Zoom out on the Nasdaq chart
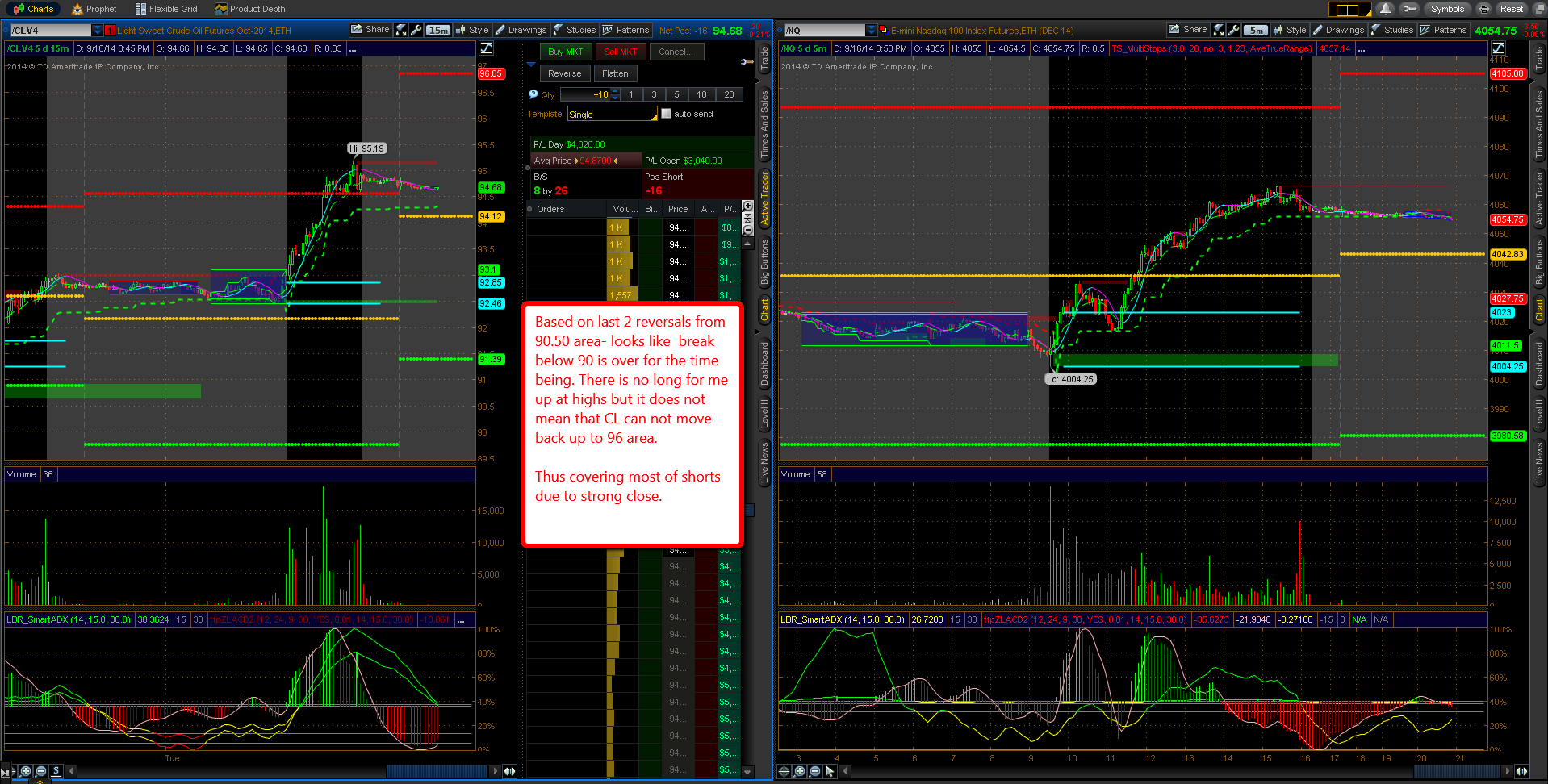 click(814, 771)
